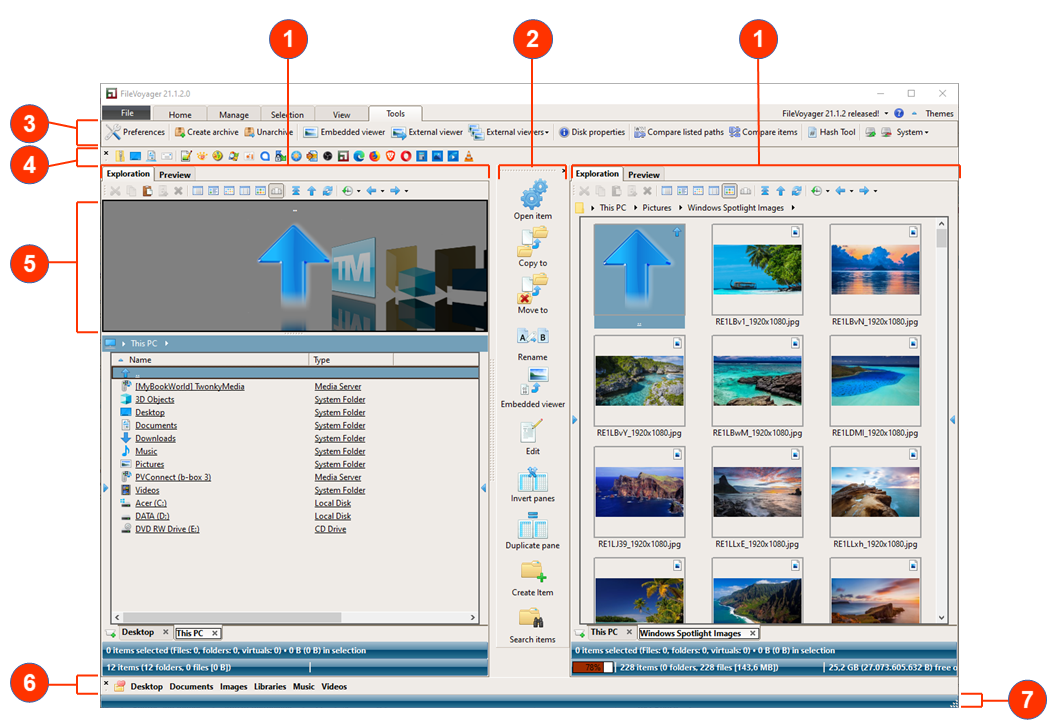Click the Duplicate pane icon

click(x=533, y=525)
